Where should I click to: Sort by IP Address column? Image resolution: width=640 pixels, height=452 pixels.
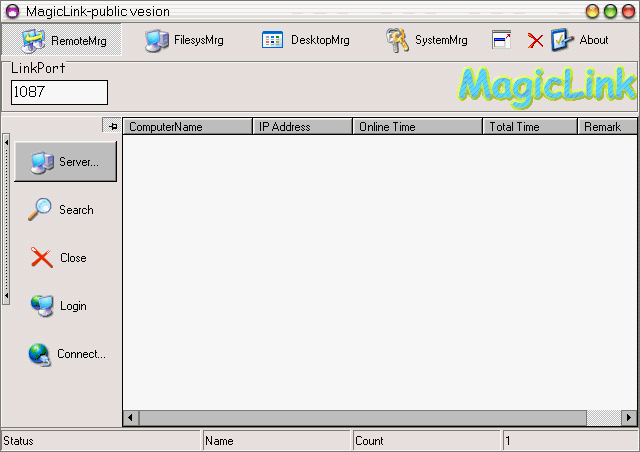pos(302,127)
